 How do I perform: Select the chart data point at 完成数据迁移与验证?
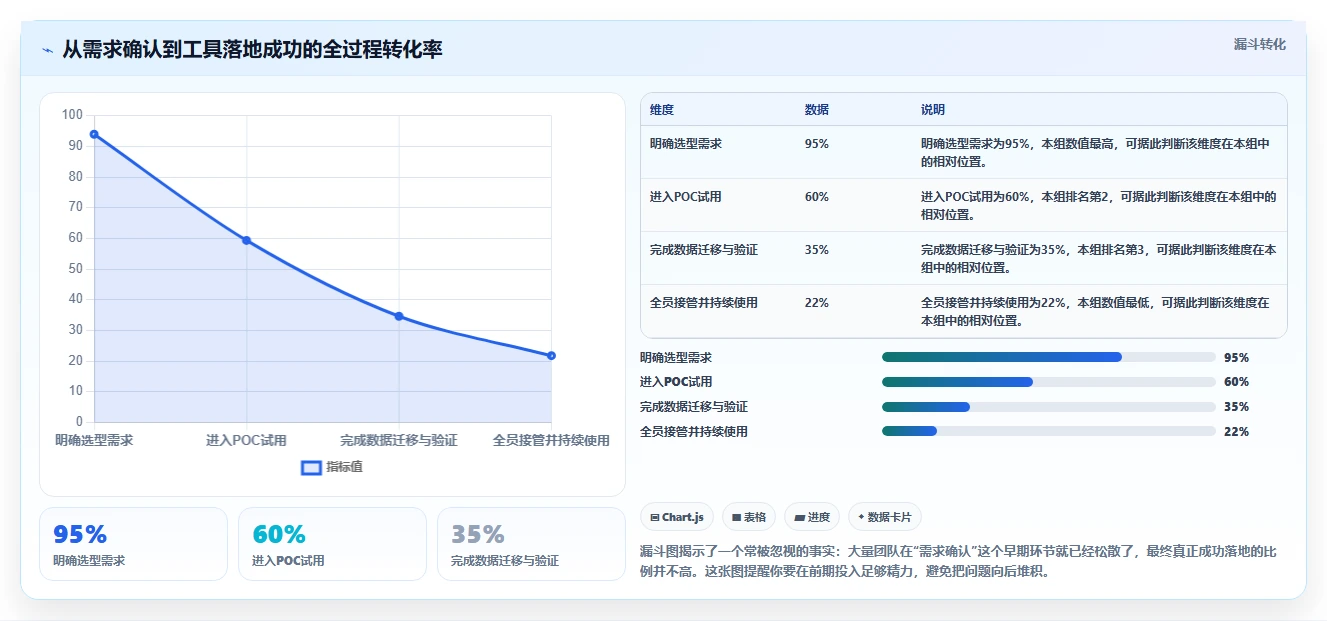coord(399,316)
